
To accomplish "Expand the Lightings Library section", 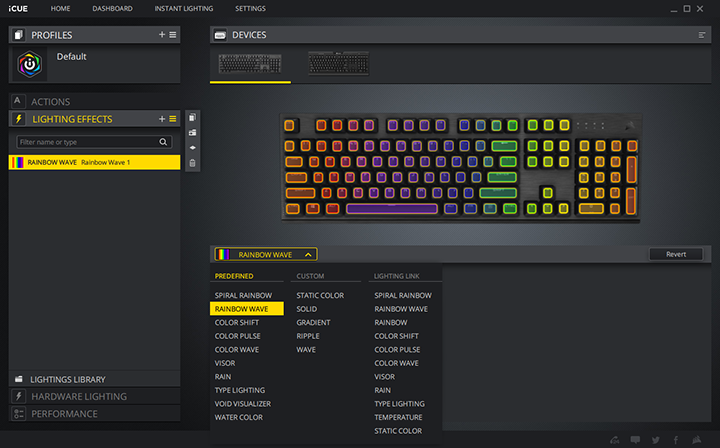I will coord(67,380).
